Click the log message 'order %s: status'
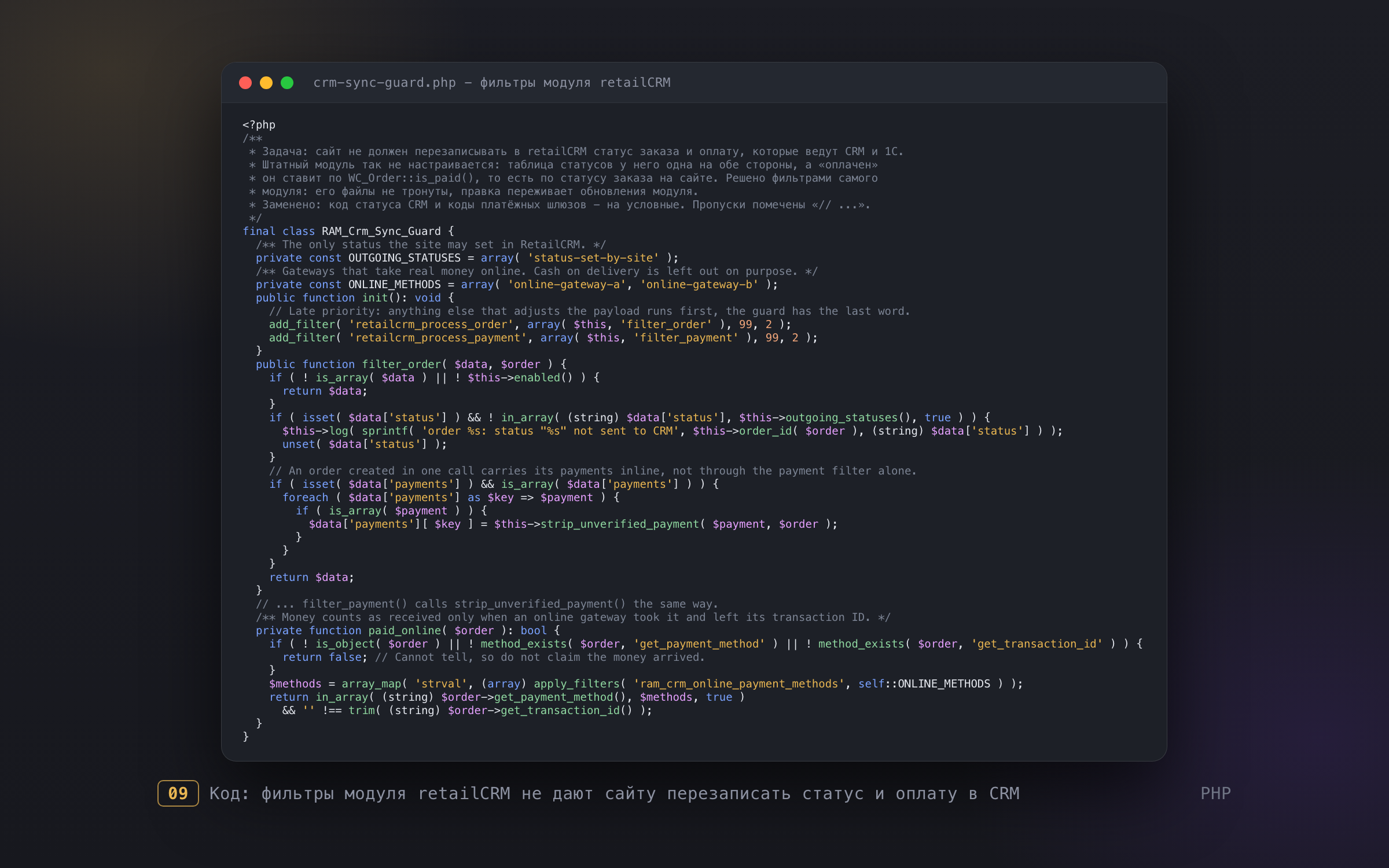1389x868 pixels. (x=477, y=431)
